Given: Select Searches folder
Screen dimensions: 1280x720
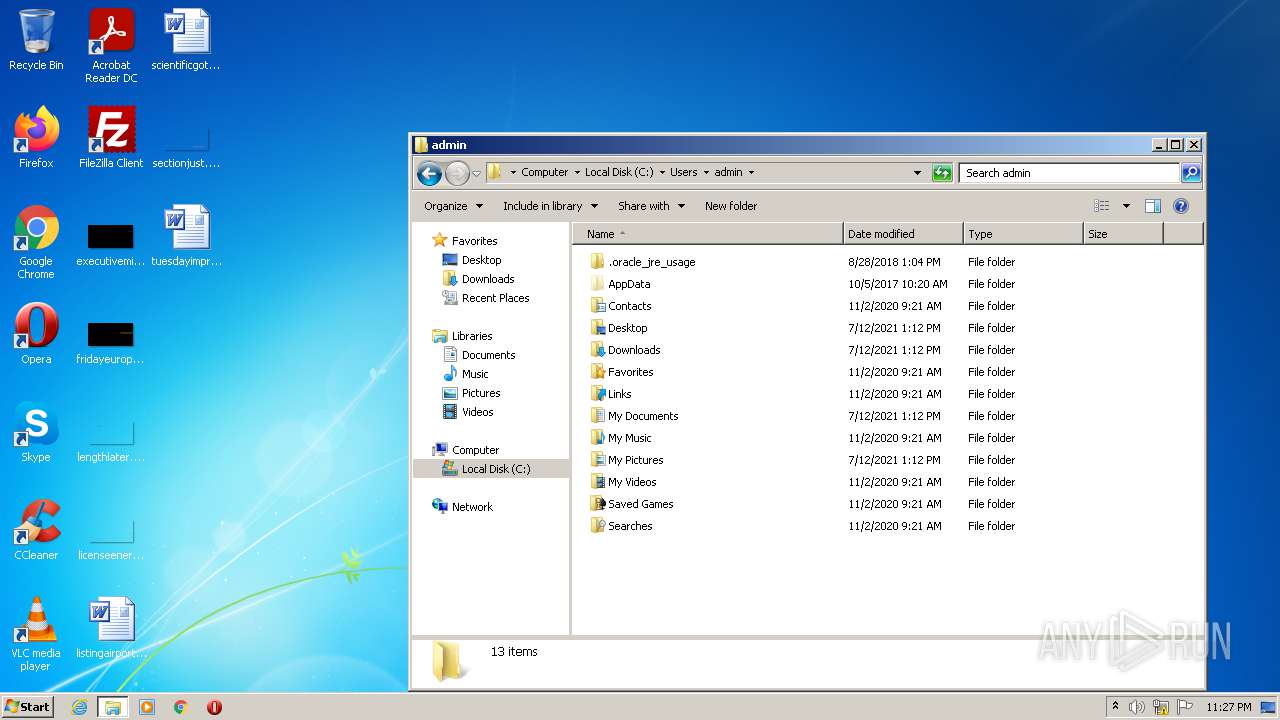Looking at the screenshot, I should coord(621,526).
